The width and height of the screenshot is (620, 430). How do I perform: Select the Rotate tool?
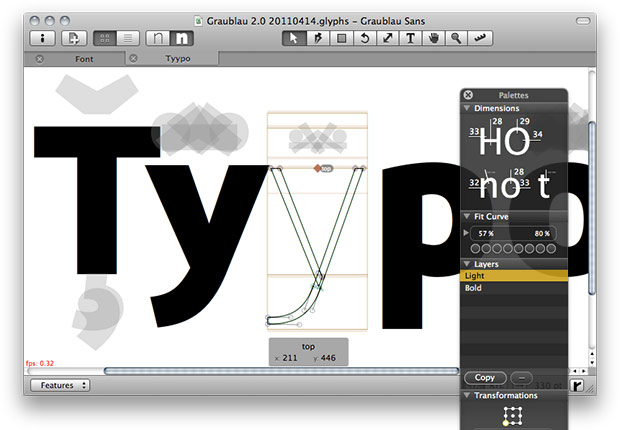point(364,38)
